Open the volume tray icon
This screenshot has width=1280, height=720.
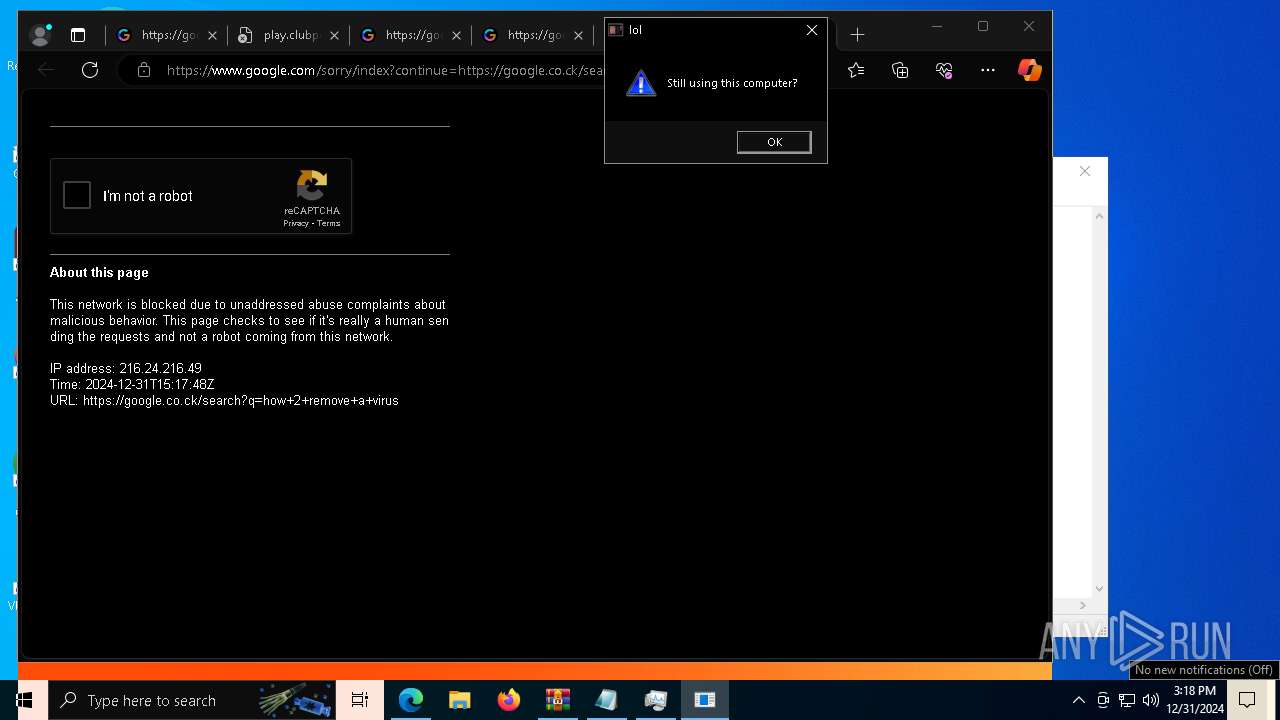point(1151,700)
